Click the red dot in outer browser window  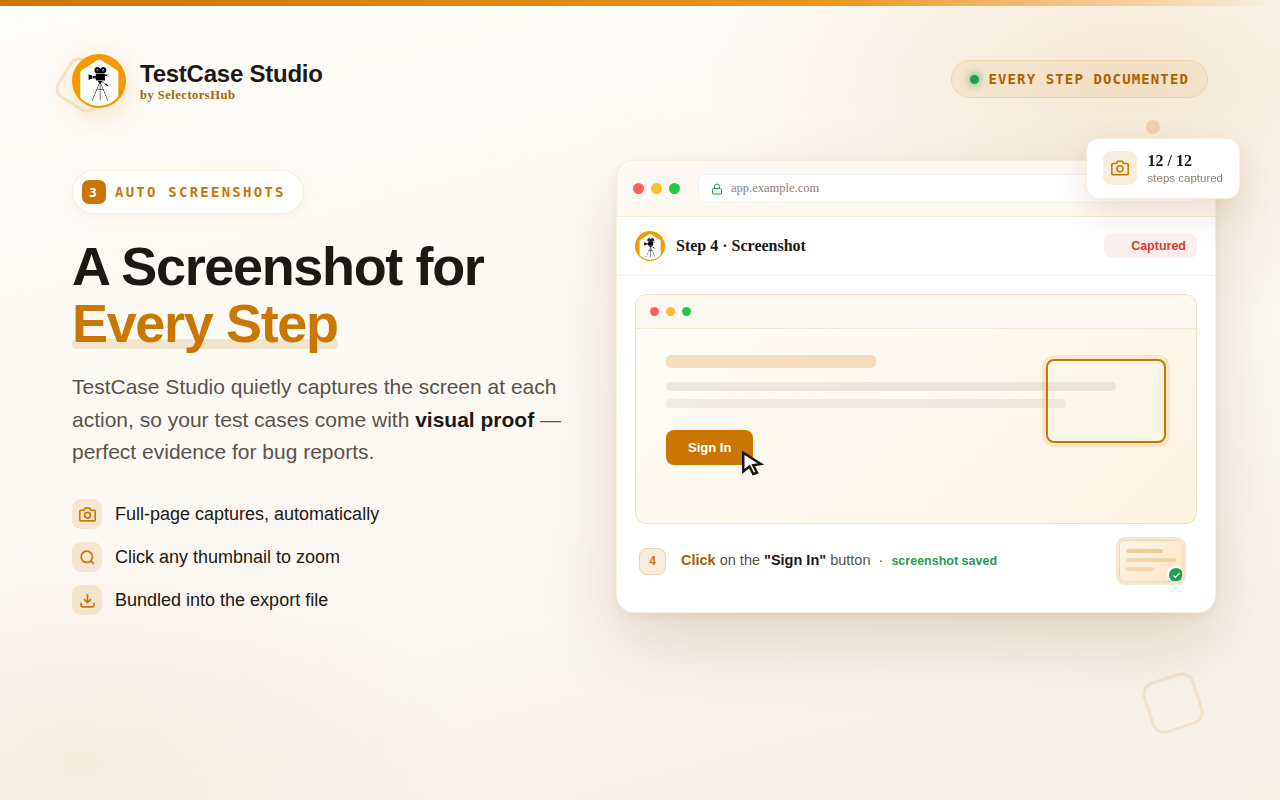(x=638, y=188)
